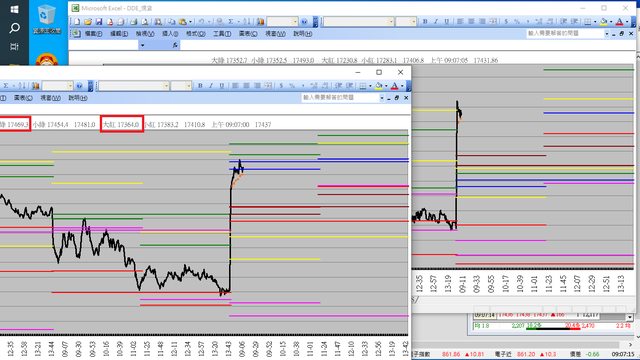Open the 工具(T) menu in back window
This screenshot has width=640, height=360.
coord(222,33)
